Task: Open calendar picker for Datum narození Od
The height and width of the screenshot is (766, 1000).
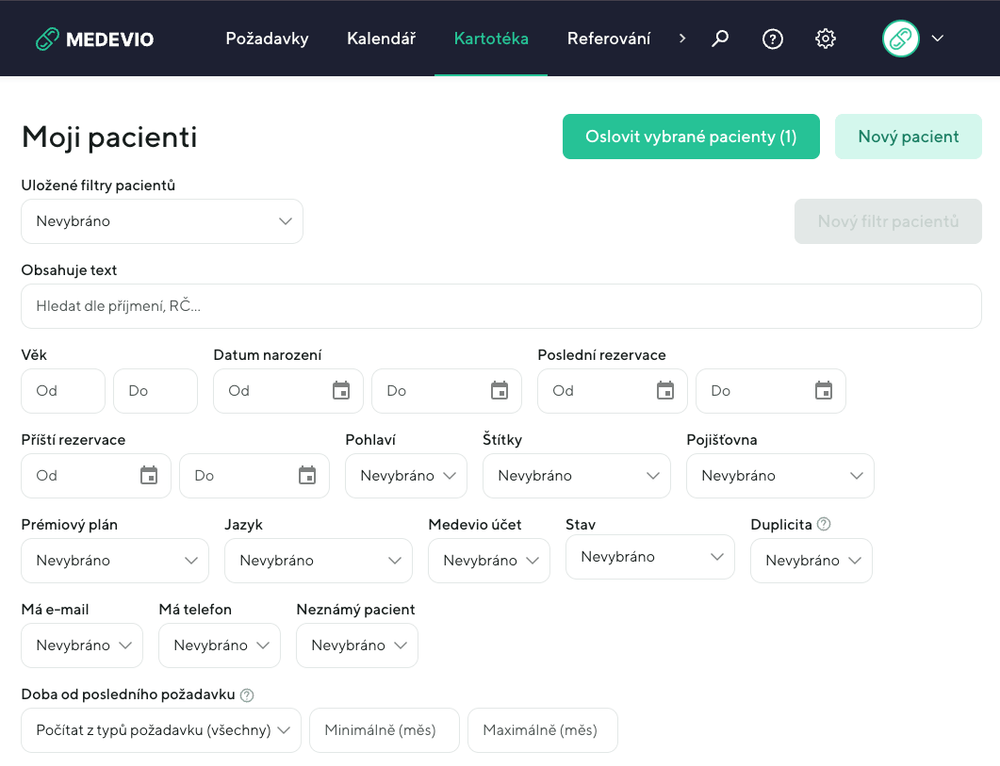Action: pos(341,391)
